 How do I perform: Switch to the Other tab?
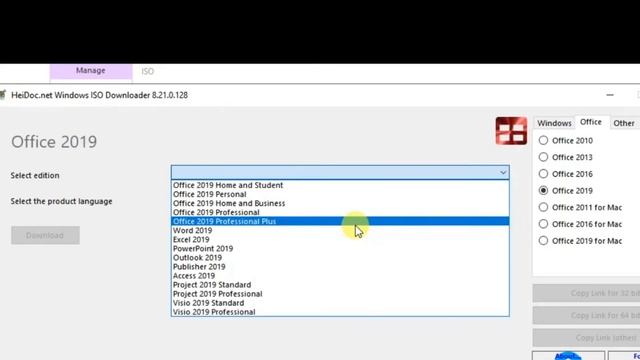(624, 123)
